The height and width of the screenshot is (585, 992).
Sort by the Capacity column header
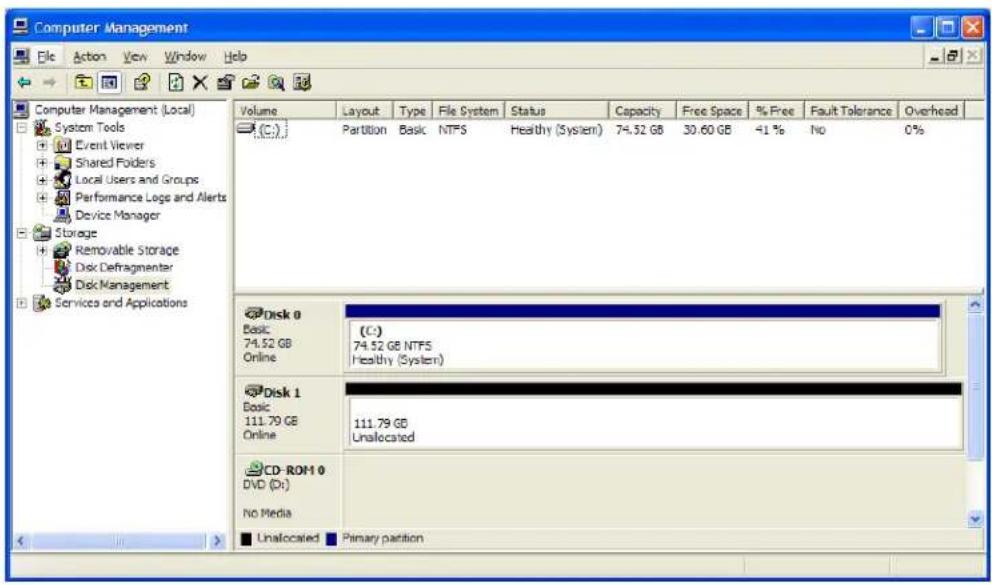click(x=642, y=111)
